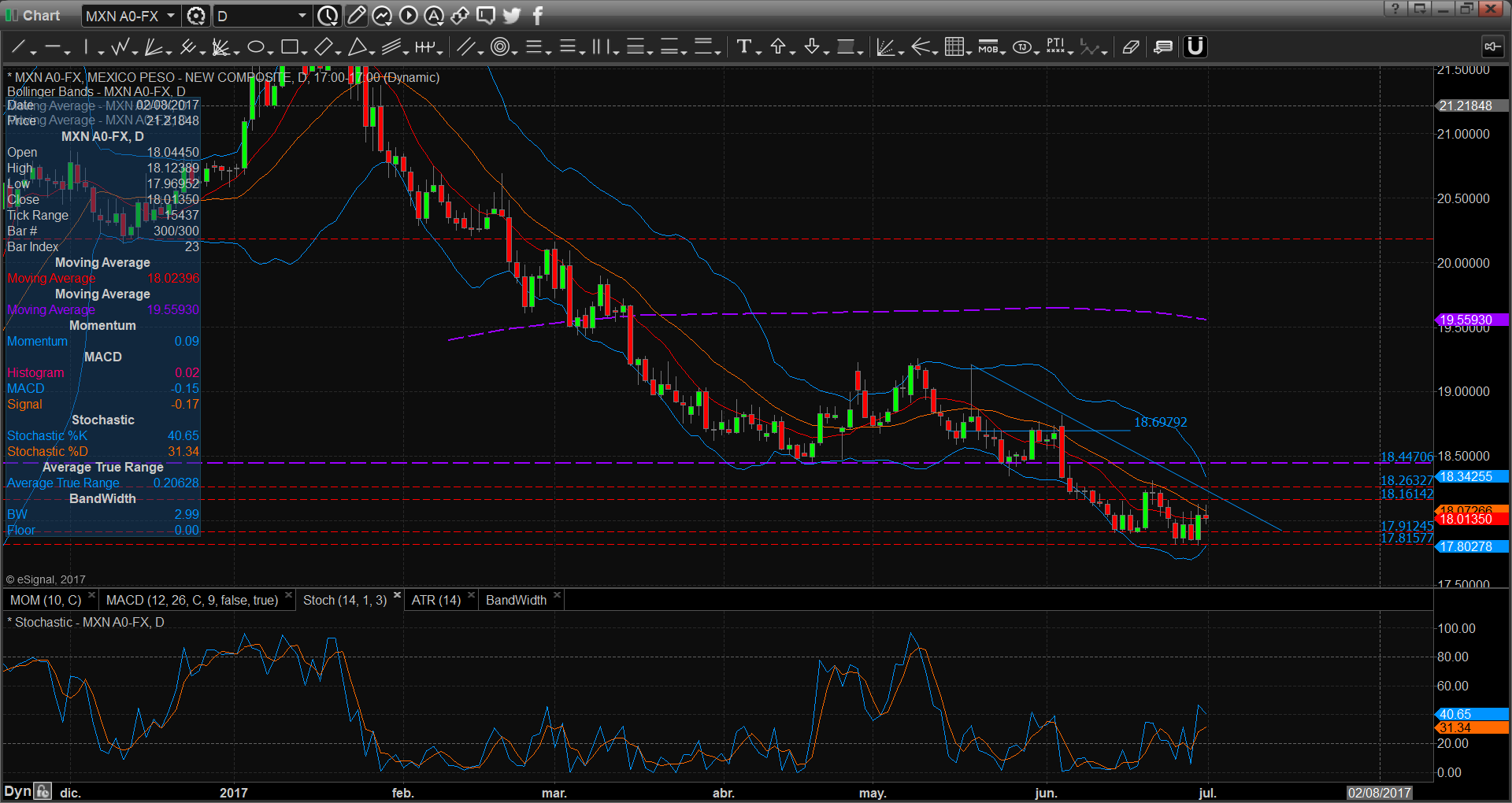Click the 18.69792 line annotation label
1512x803 pixels.
(1160, 422)
